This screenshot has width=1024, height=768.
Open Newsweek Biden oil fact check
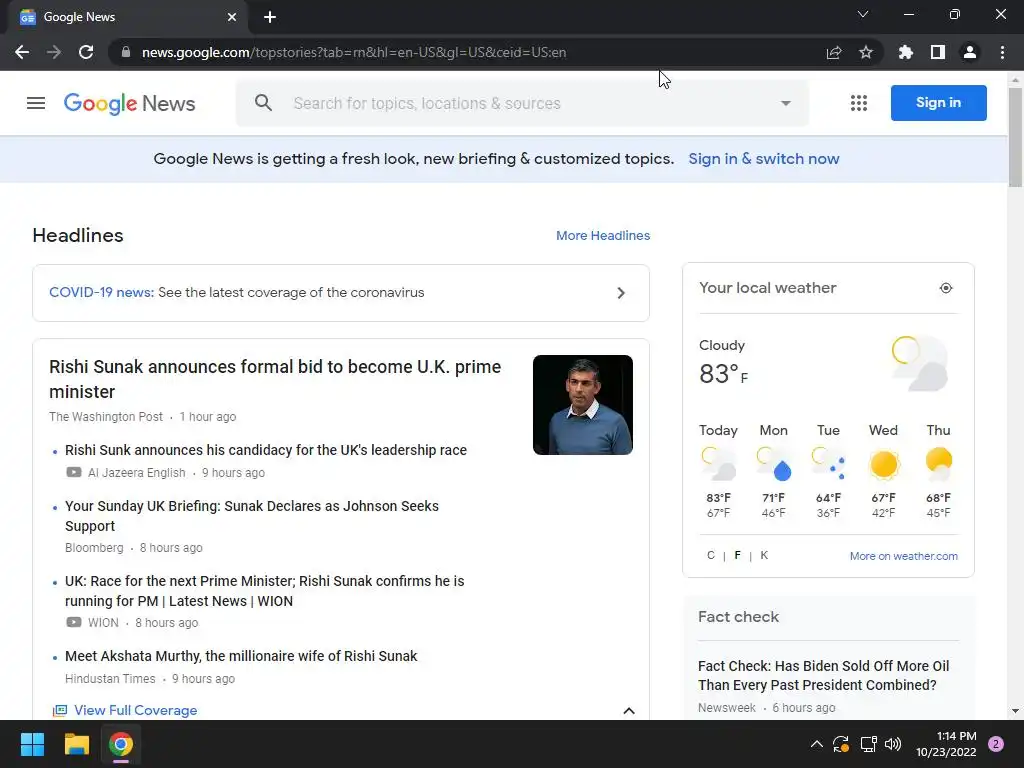pos(824,675)
